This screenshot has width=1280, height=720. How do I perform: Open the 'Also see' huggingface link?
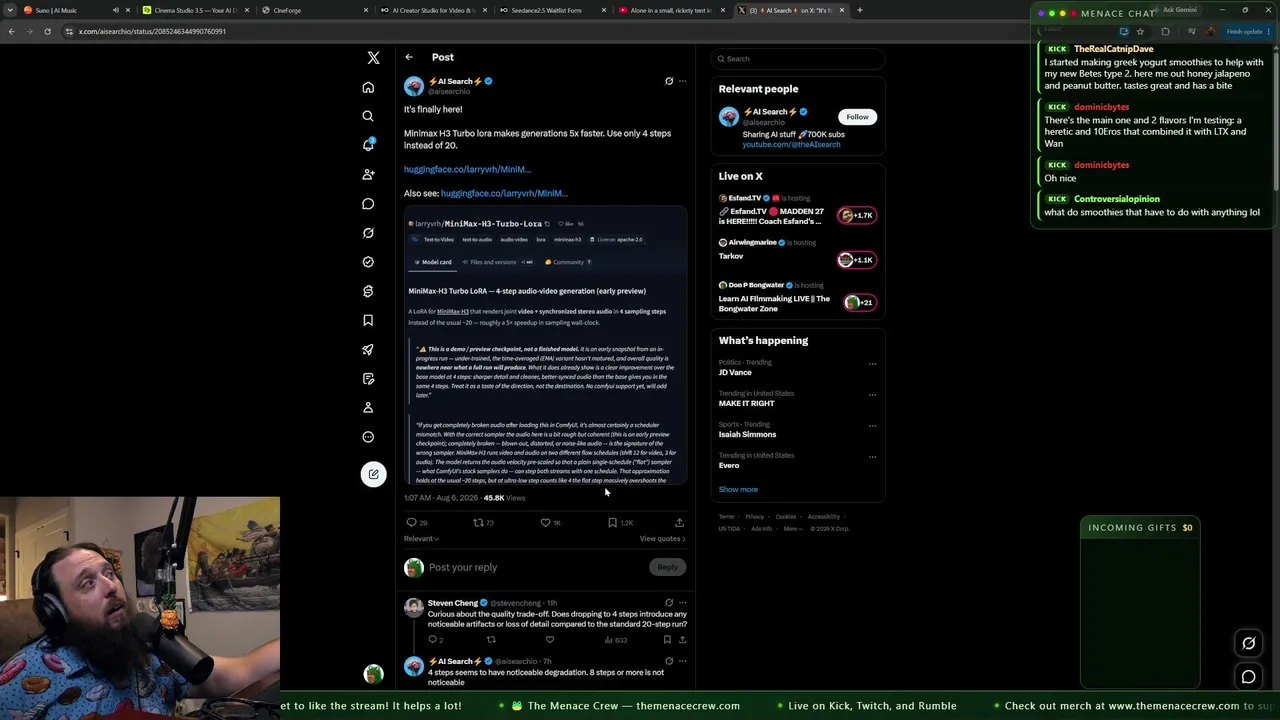coord(504,193)
